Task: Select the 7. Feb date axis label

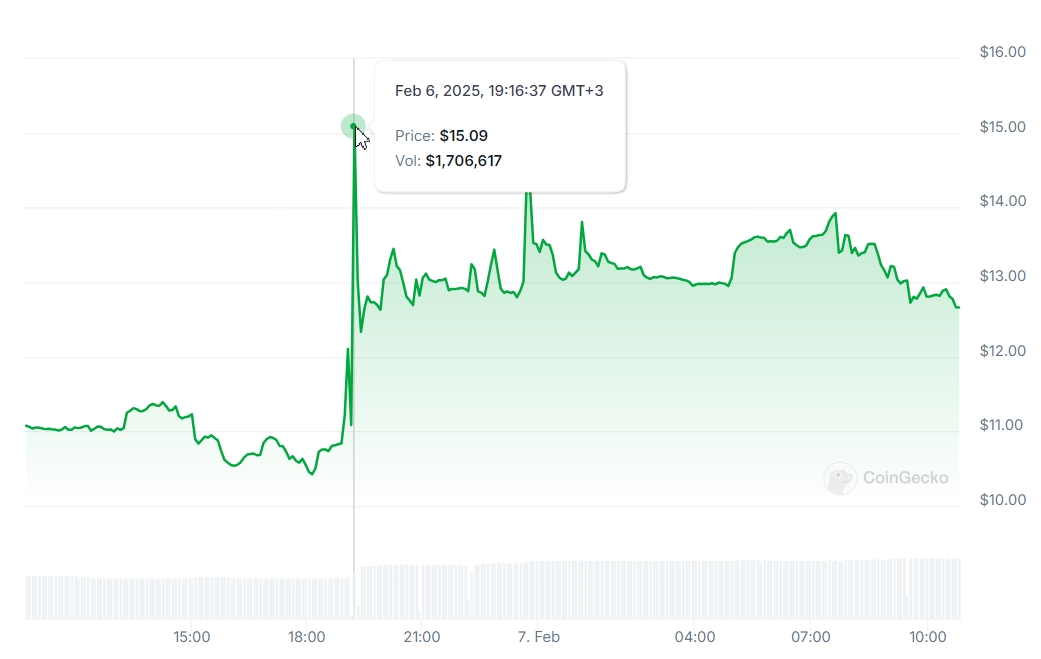Action: point(538,636)
